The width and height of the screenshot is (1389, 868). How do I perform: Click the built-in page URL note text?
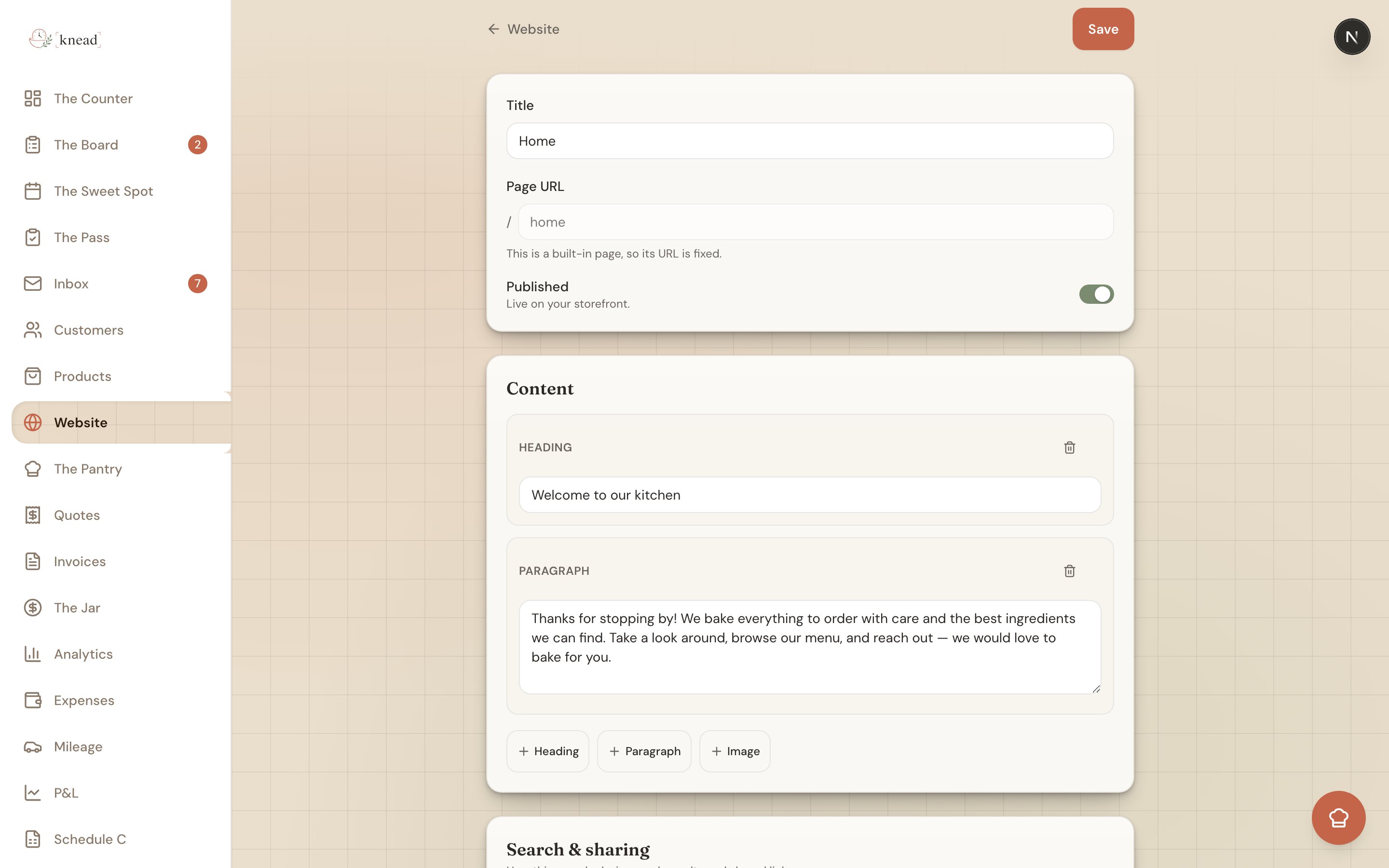(x=613, y=253)
